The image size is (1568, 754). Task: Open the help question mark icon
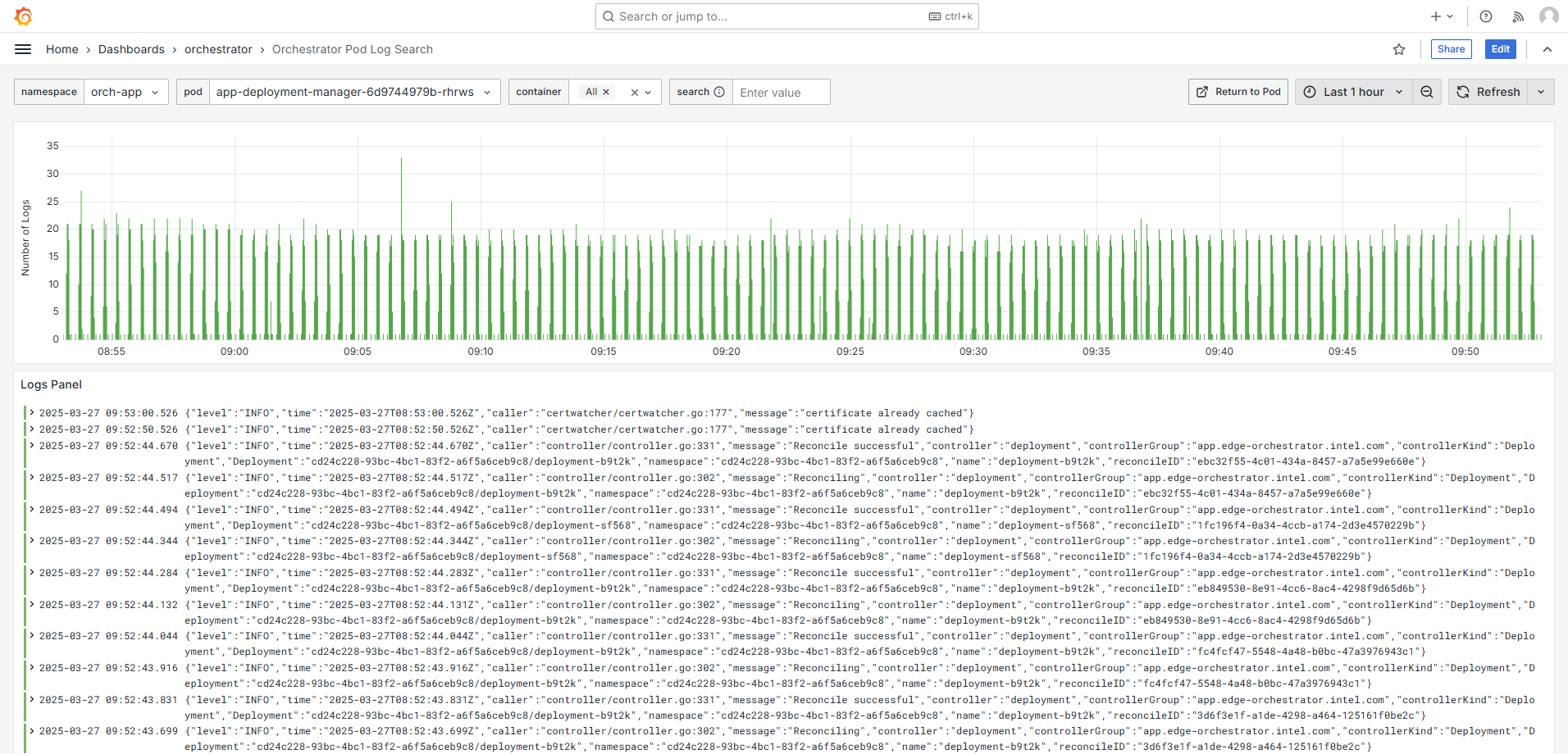1486,16
